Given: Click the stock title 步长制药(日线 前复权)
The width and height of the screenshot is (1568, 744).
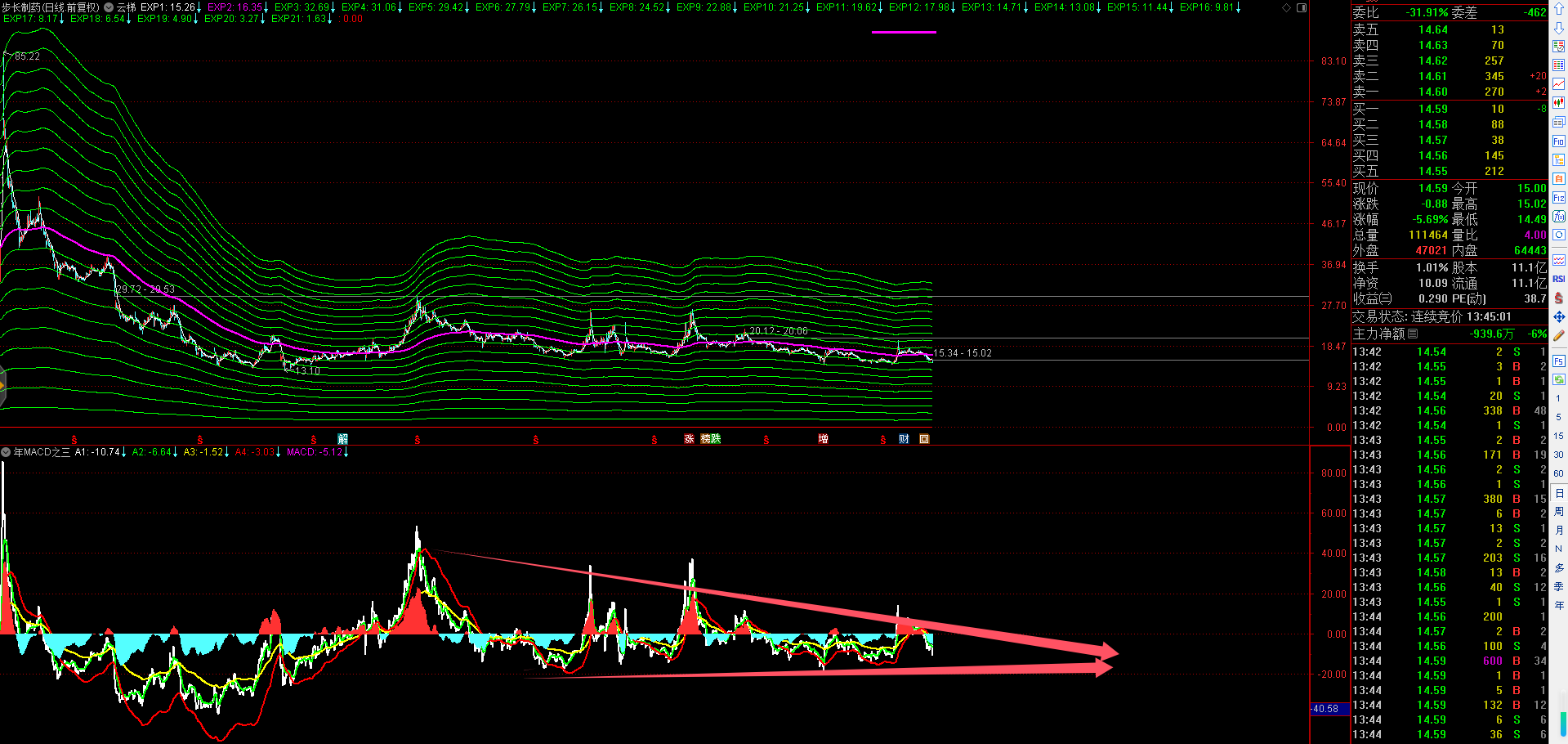Looking at the screenshot, I should (50, 7).
